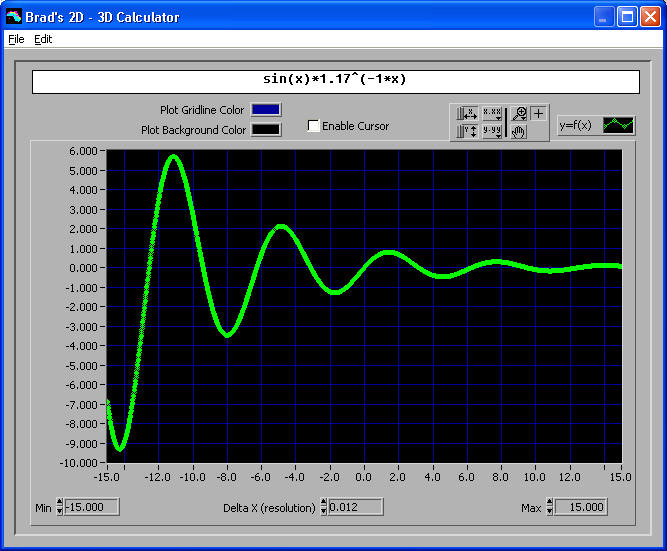The width and height of the screenshot is (667, 551).
Task: Toggle the Enable Cursor checkbox
Action: [314, 126]
